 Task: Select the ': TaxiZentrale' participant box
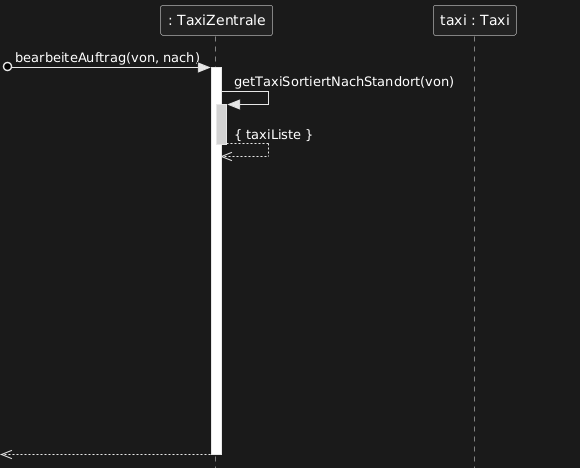coord(216,20)
